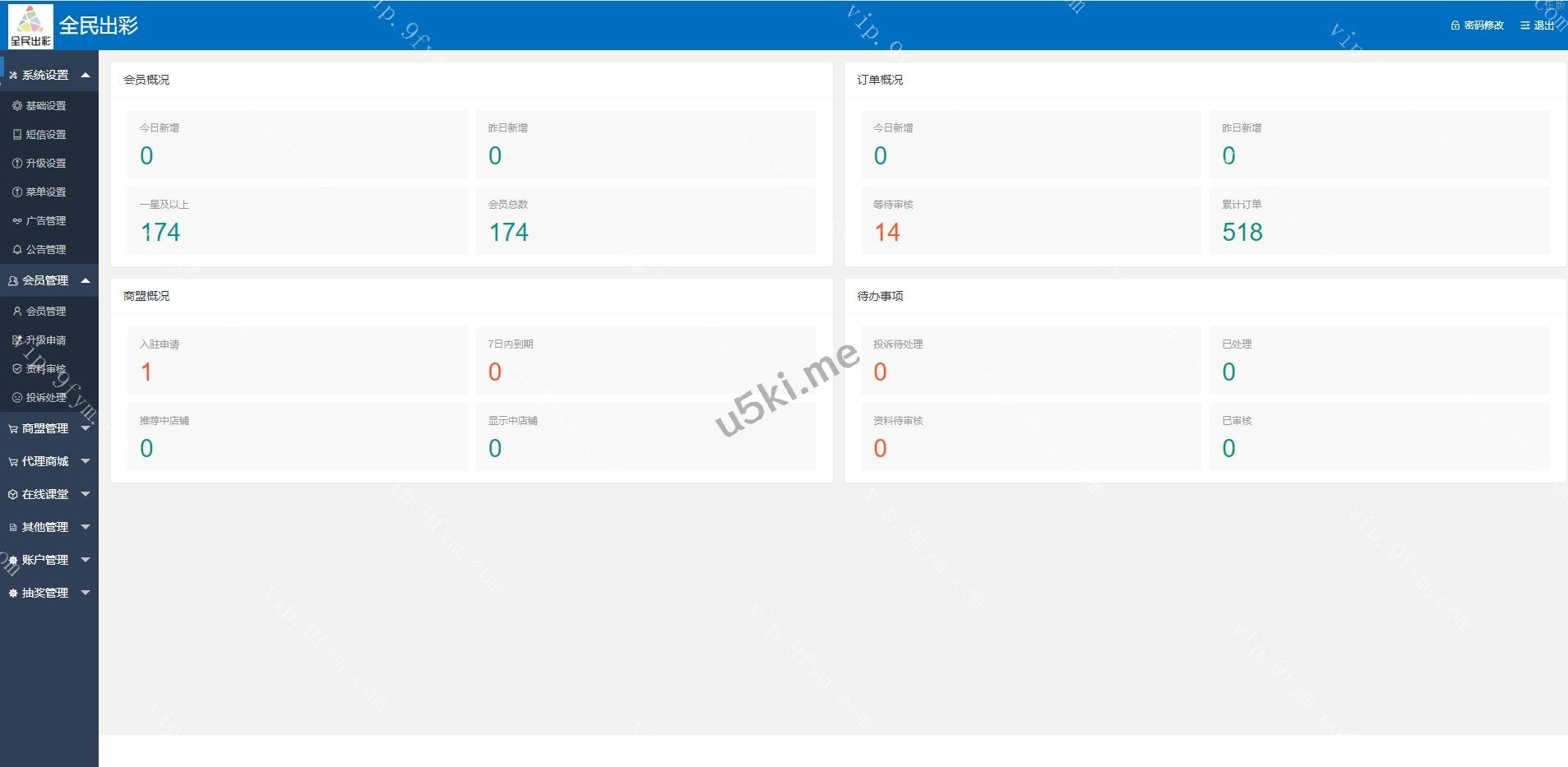Viewport: 1568px width, 767px height.
Task: Click the phone icon beside 短信设置
Action: pyautogui.click(x=17, y=135)
